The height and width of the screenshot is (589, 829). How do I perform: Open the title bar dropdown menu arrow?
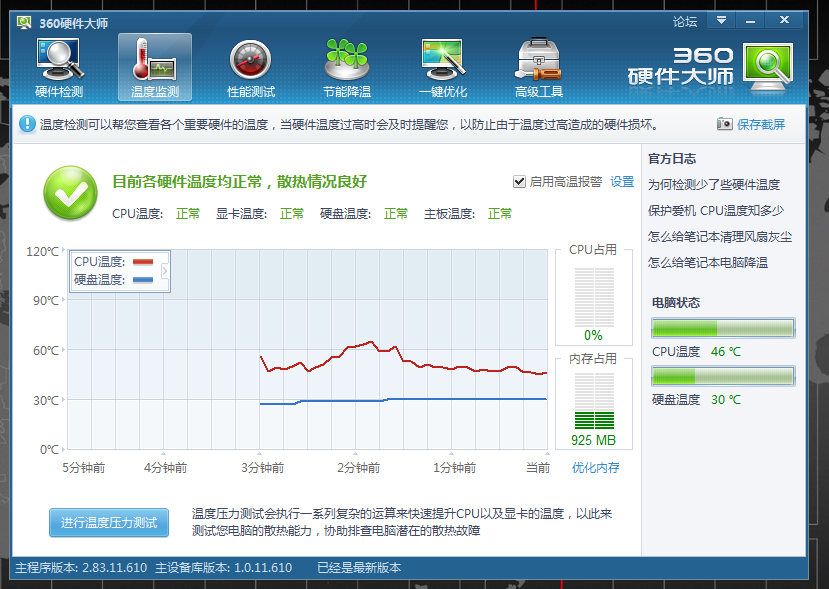click(x=721, y=21)
